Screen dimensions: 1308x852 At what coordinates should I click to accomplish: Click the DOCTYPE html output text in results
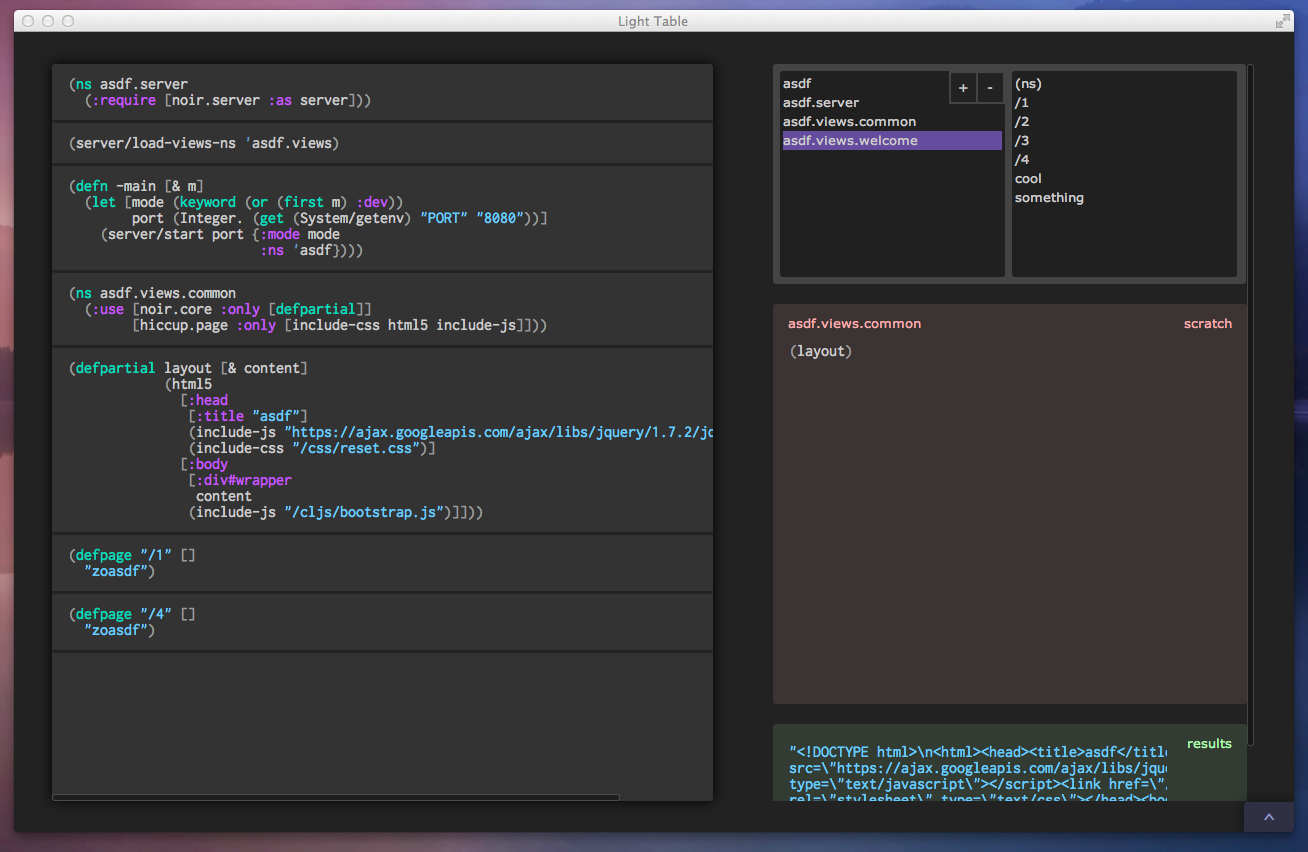coord(978,752)
